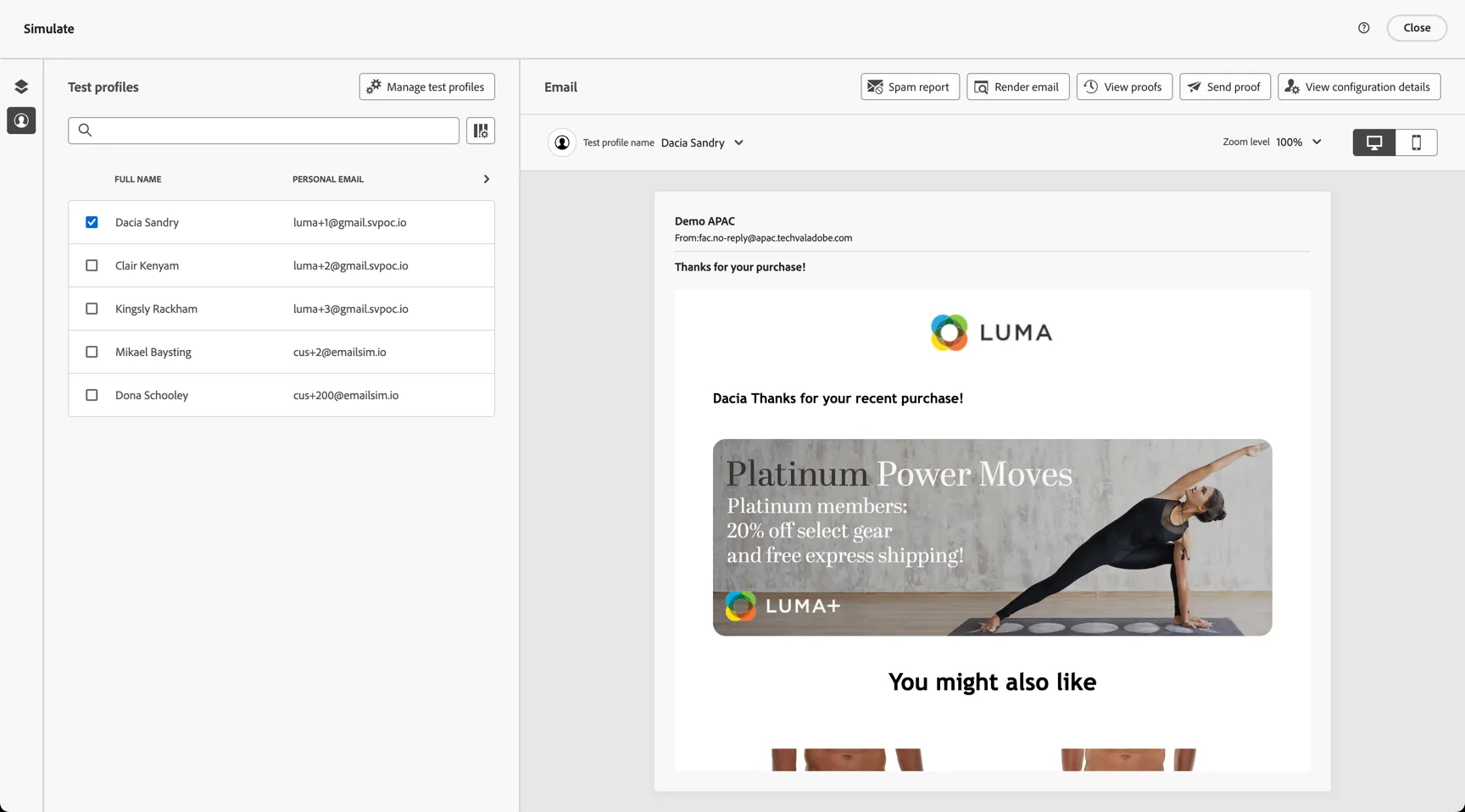Image resolution: width=1465 pixels, height=812 pixels.
Task: Select email luma+1@gmail.svpoc.io
Action: coord(349,222)
